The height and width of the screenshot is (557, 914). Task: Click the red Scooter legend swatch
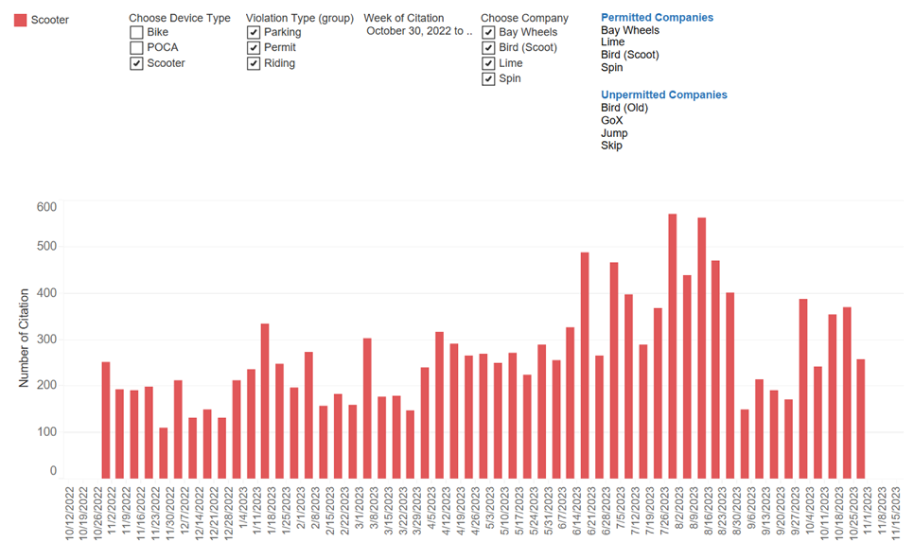coord(20,19)
